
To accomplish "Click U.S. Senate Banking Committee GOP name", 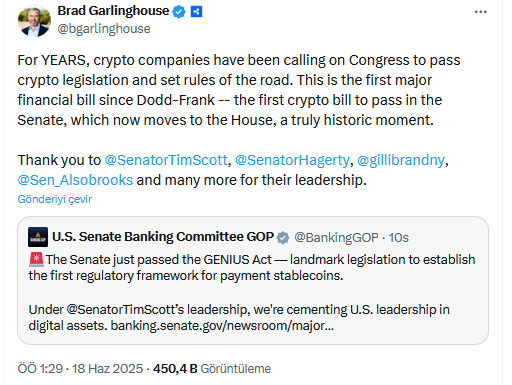I will coord(163,237).
